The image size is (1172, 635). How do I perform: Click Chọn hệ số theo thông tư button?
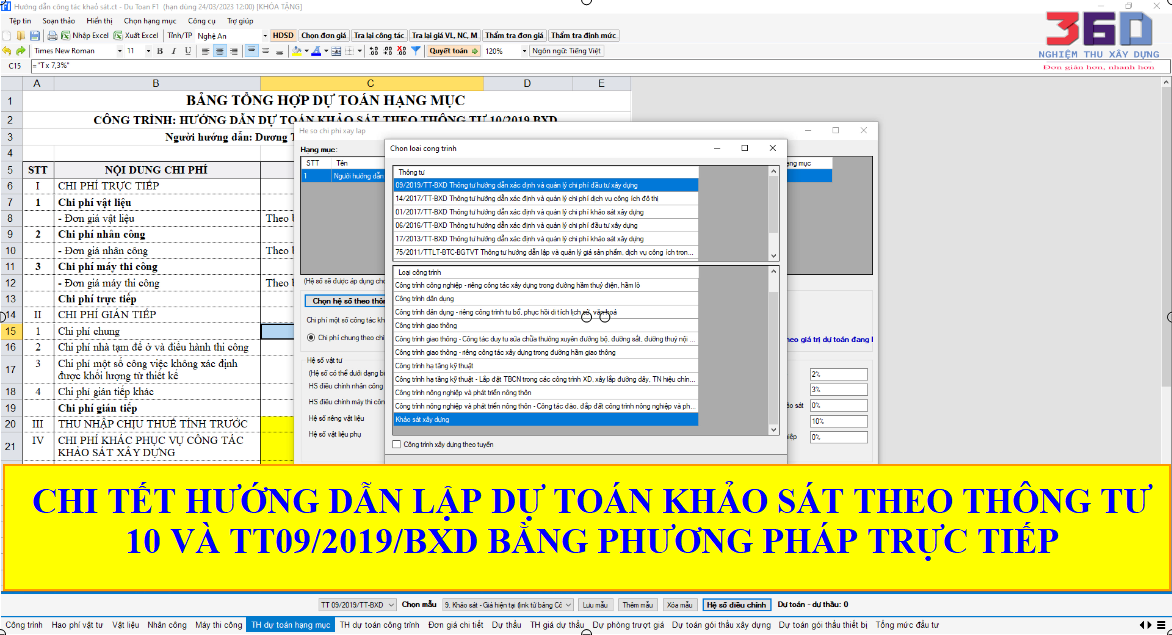[345, 300]
